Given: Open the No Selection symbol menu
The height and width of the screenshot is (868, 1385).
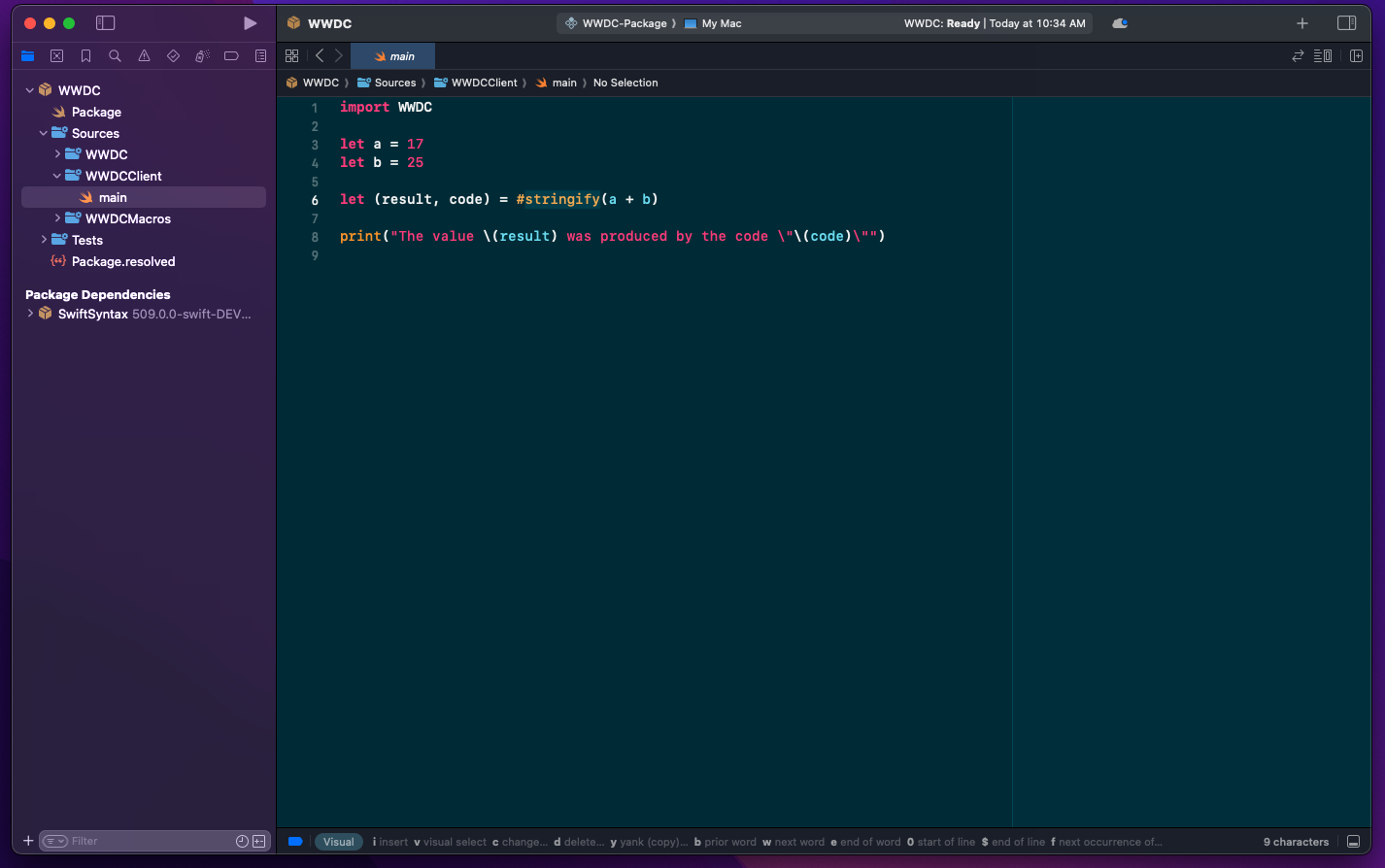Looking at the screenshot, I should pos(625,83).
